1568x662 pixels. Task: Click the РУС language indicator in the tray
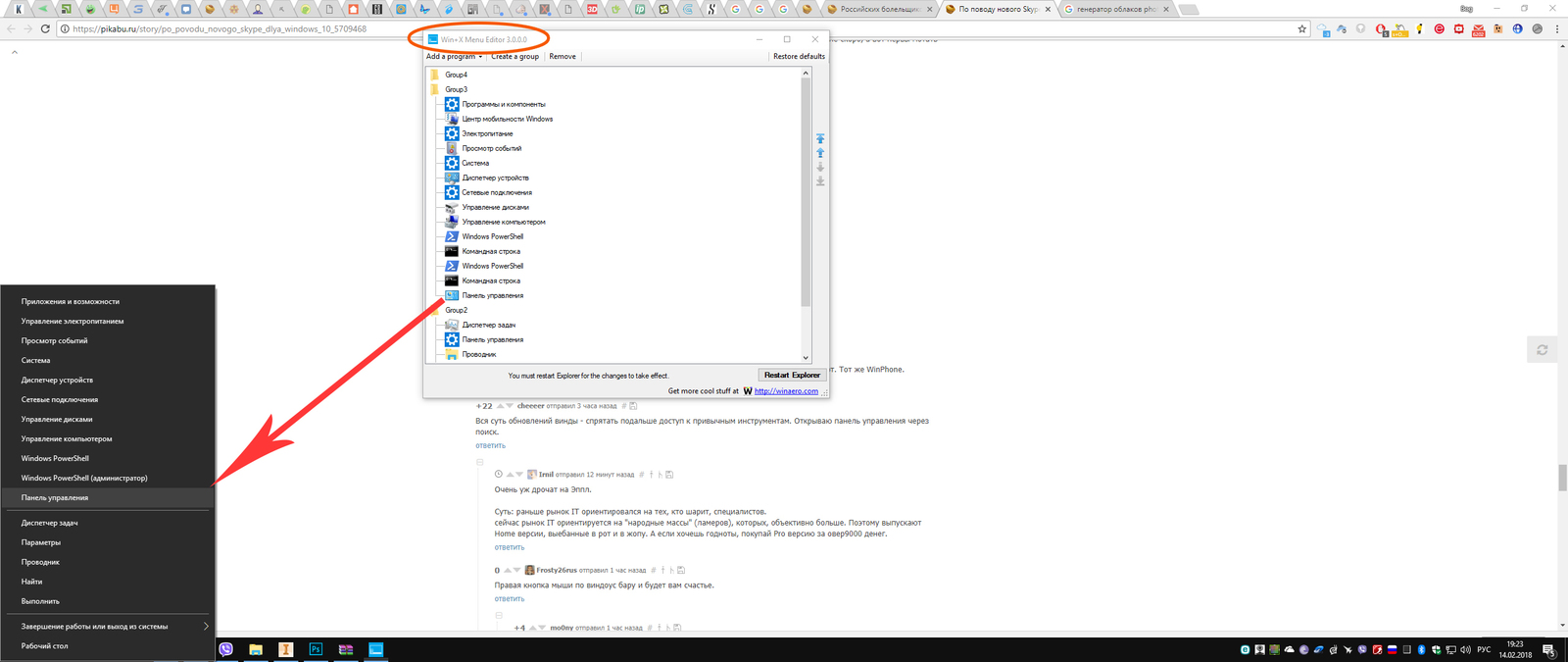point(1484,649)
